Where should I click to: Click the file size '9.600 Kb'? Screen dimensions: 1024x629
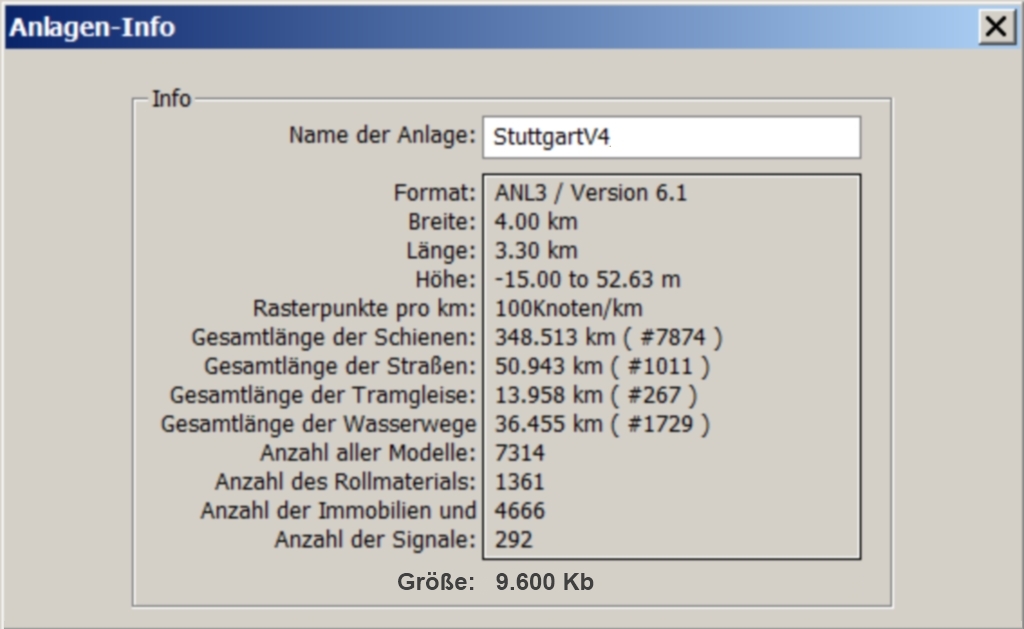pos(544,581)
